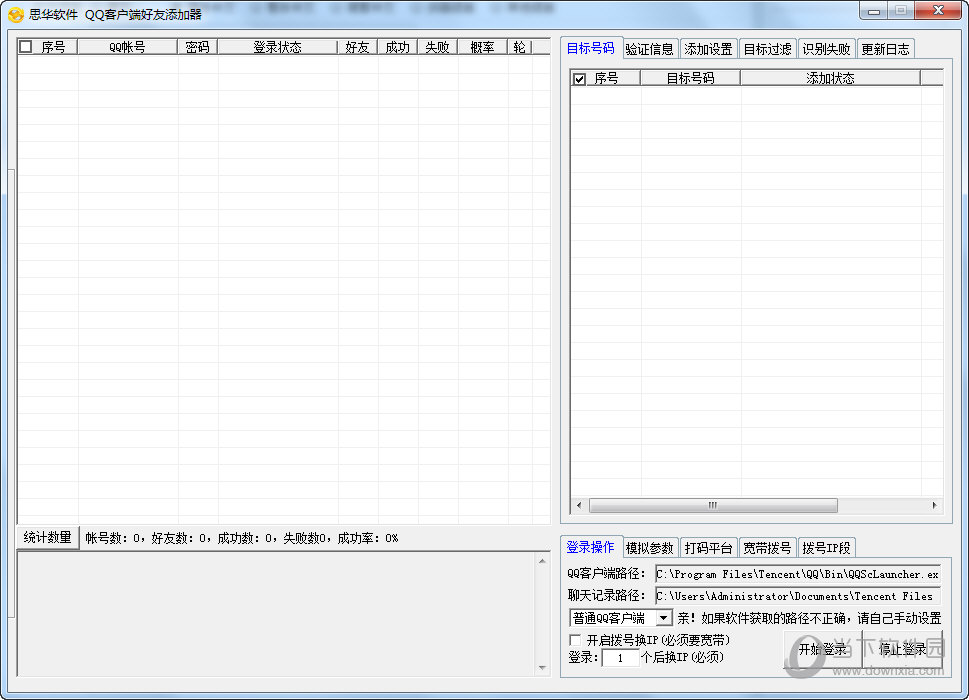This screenshot has width=969, height=700.
Task: Toggle the select-all checkbox in QQ account list header
Action: point(26,46)
